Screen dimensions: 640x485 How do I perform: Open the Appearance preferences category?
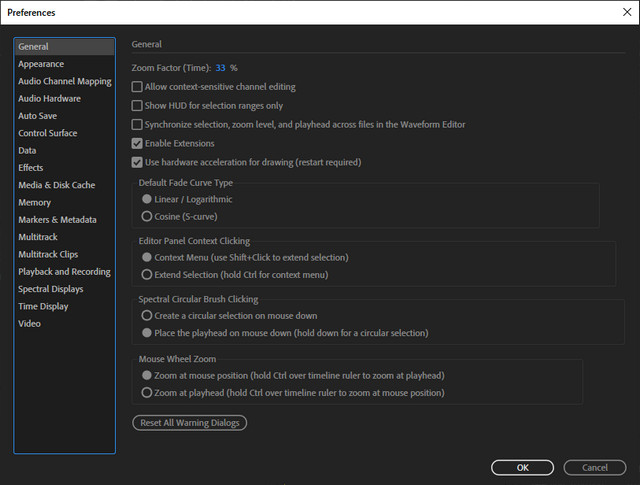coord(41,64)
